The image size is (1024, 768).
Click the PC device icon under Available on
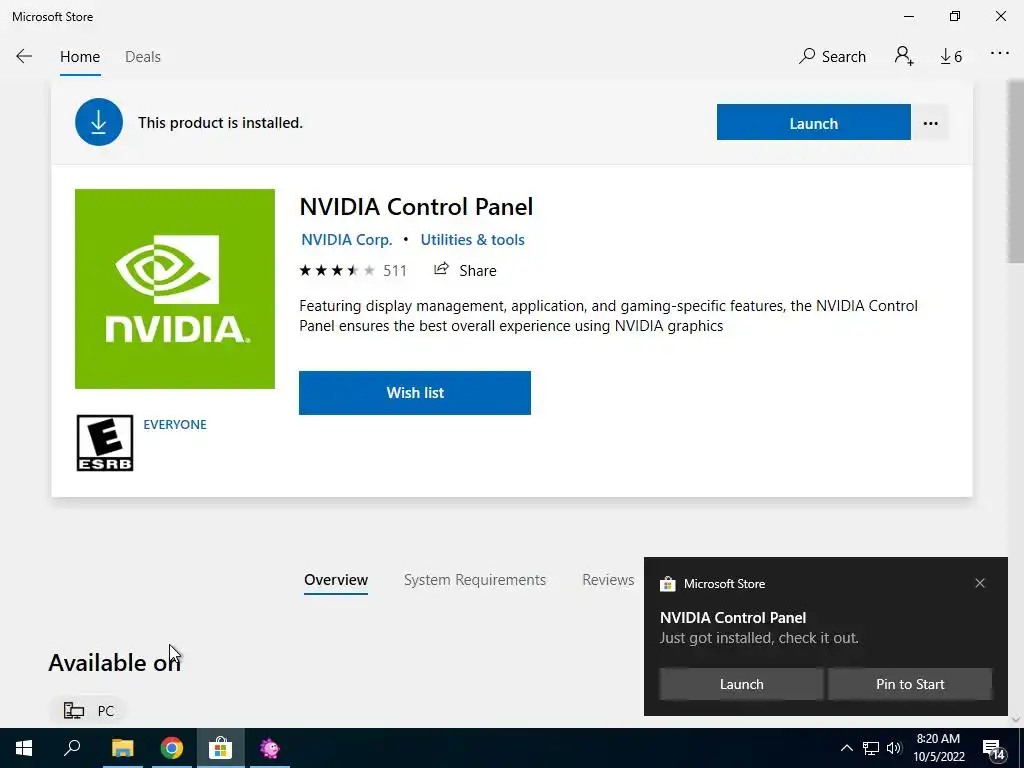[74, 711]
